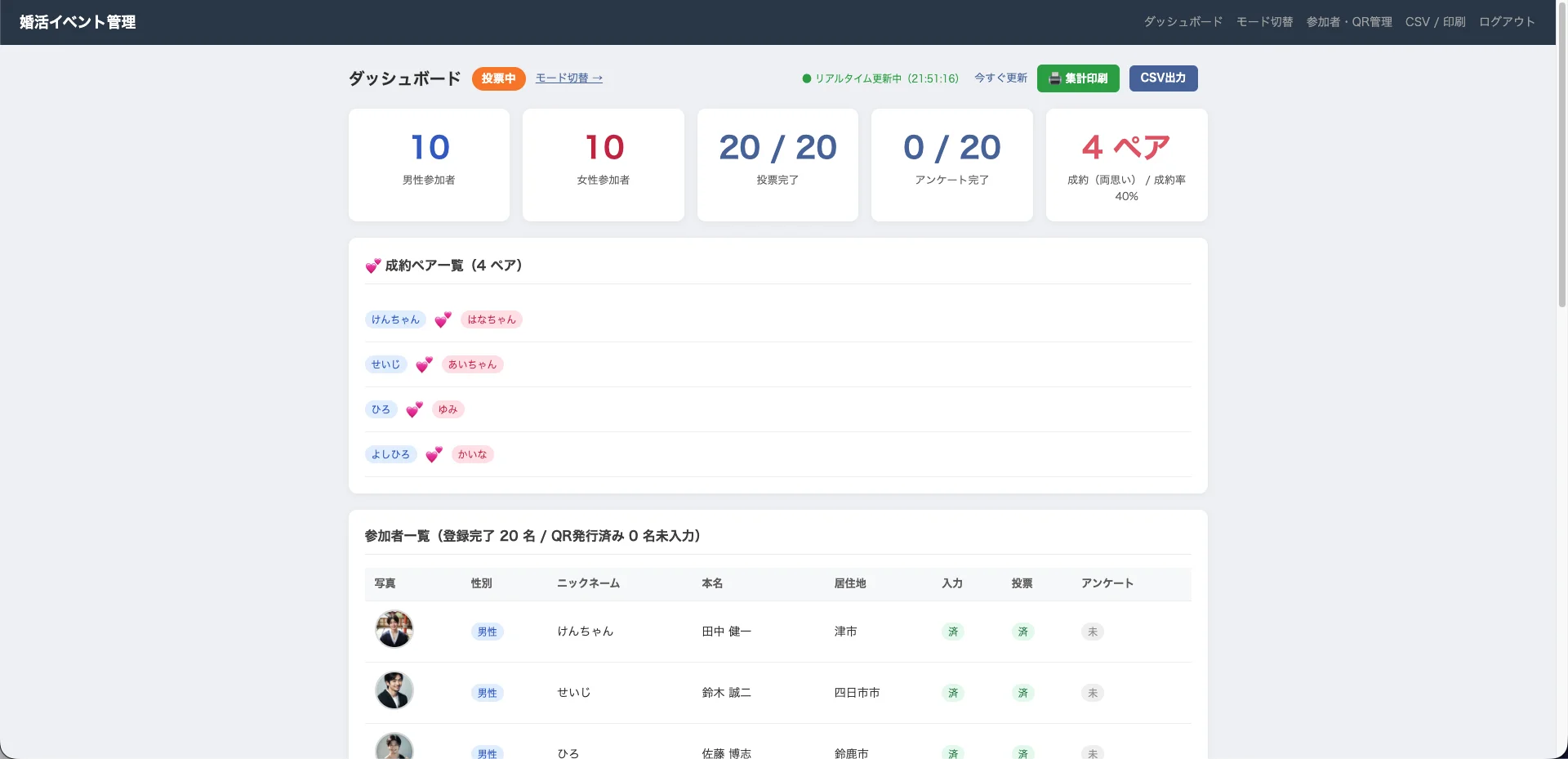Click the 女性参加者 stat card
Screen dimensions: 1568x759
604,165
